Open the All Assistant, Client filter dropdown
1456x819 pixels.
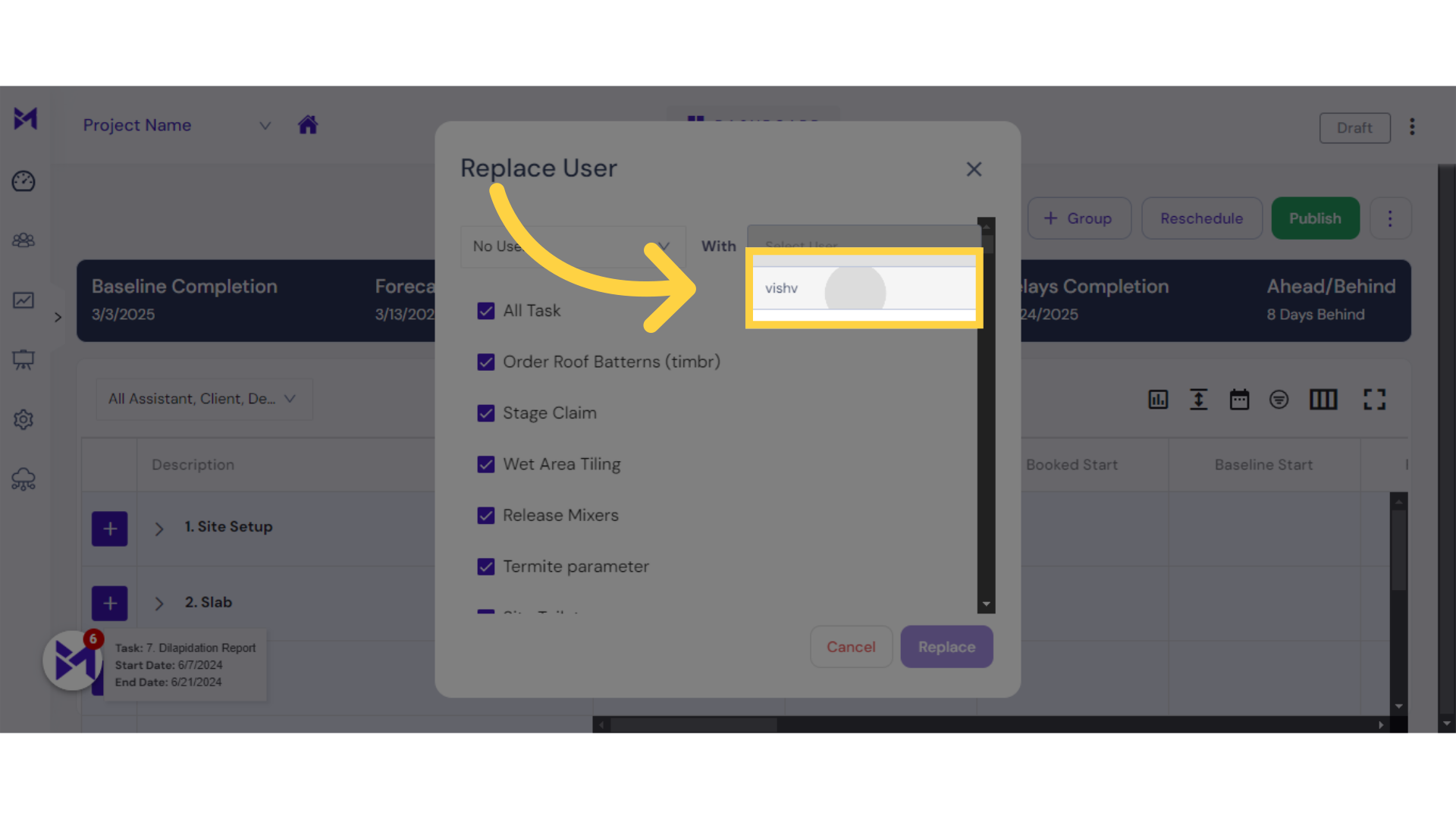(x=204, y=399)
